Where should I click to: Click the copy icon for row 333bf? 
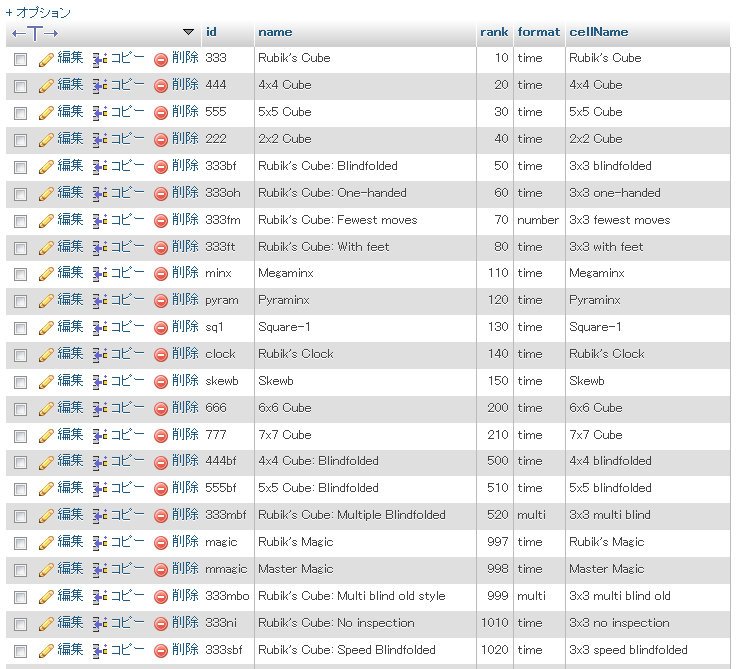tap(99, 168)
